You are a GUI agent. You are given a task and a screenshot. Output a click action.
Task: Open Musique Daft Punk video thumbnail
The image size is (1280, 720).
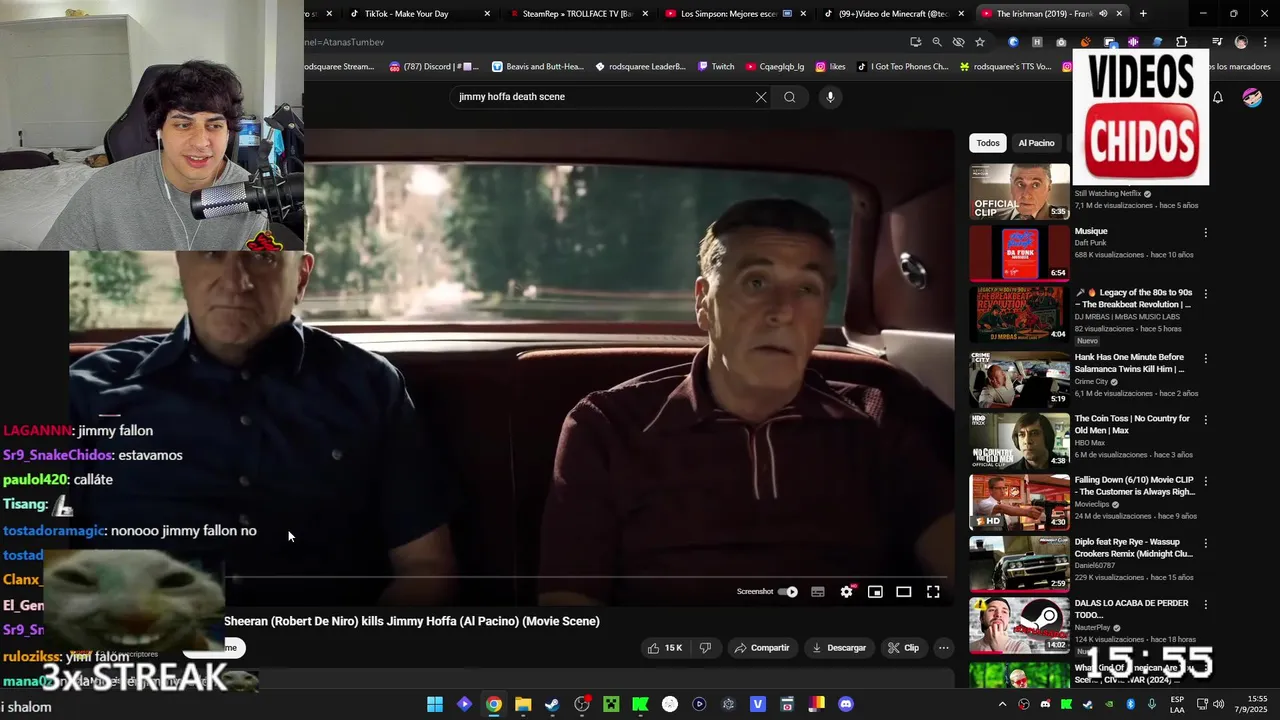coord(1019,253)
